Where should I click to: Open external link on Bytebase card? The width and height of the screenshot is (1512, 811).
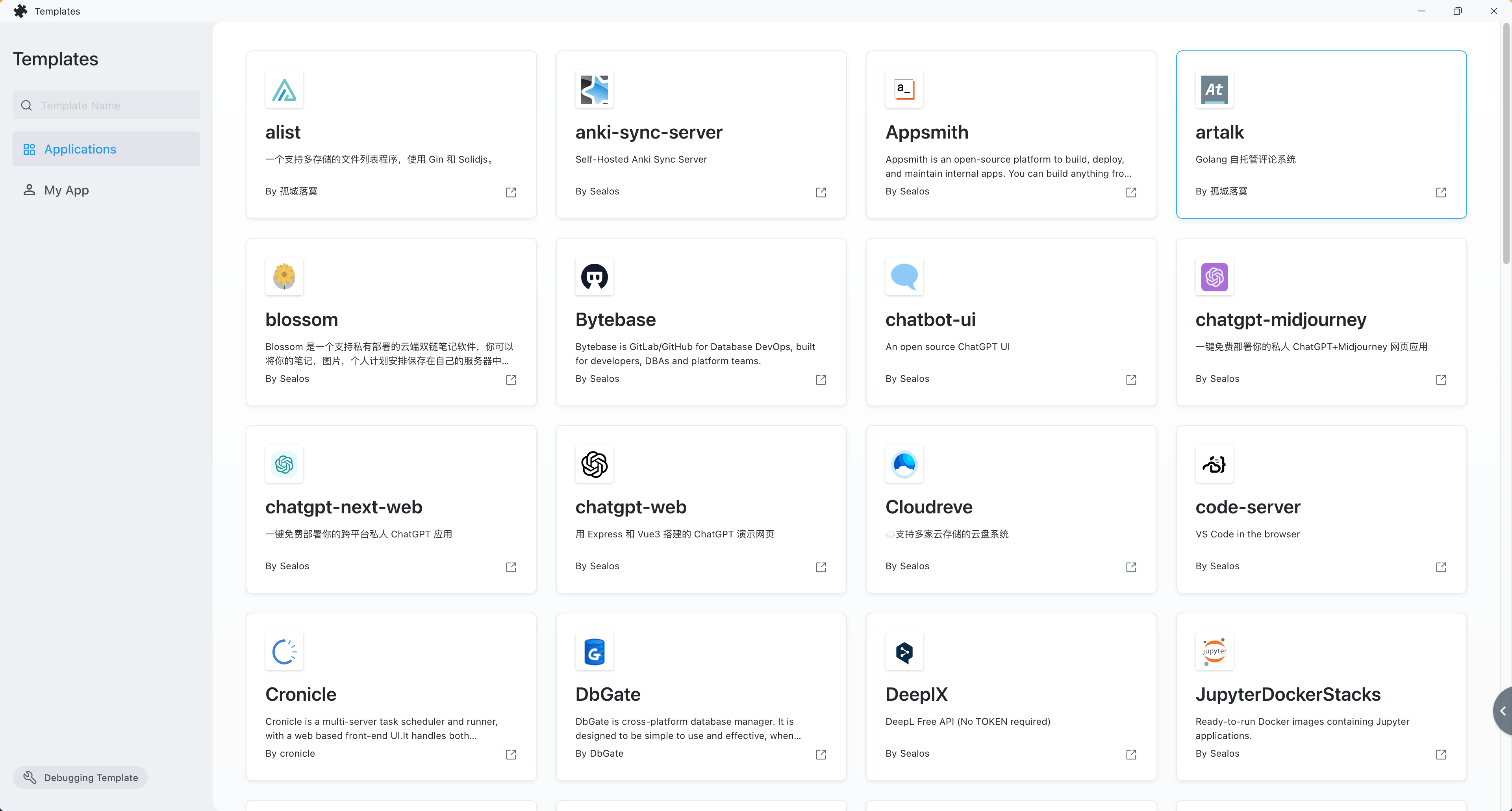821,380
